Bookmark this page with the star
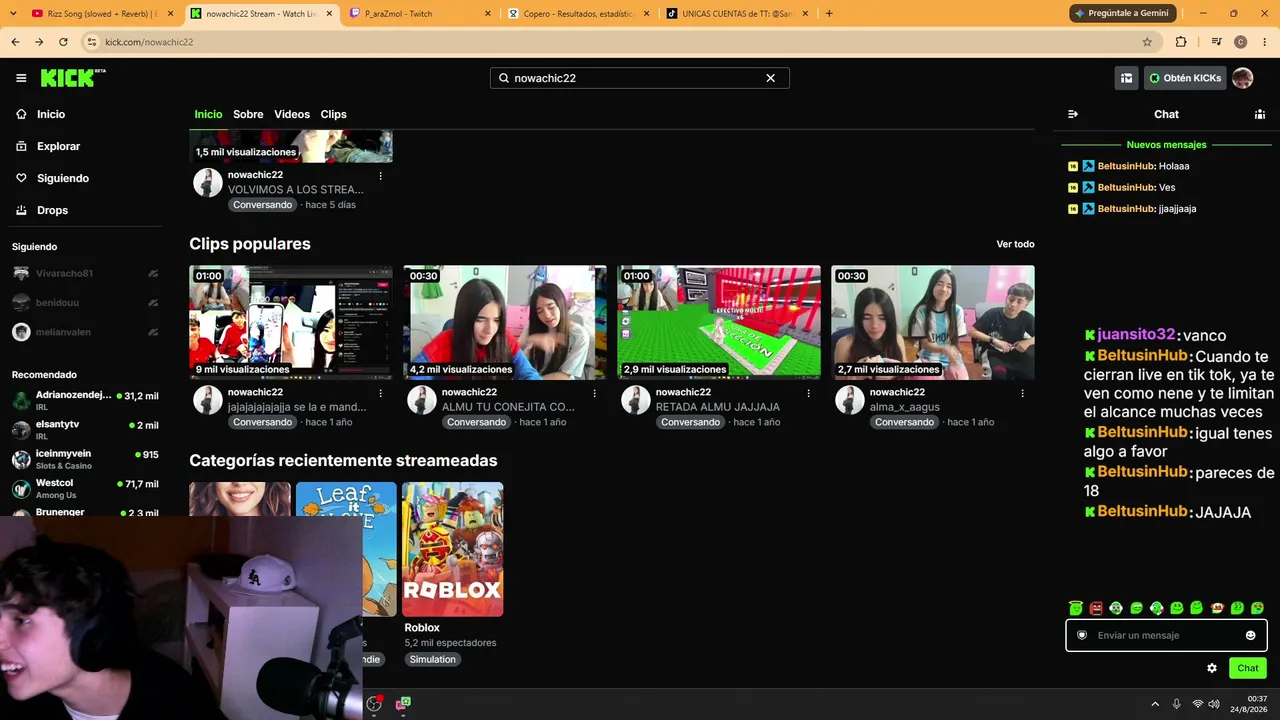This screenshot has width=1280, height=720. pyautogui.click(x=1147, y=42)
